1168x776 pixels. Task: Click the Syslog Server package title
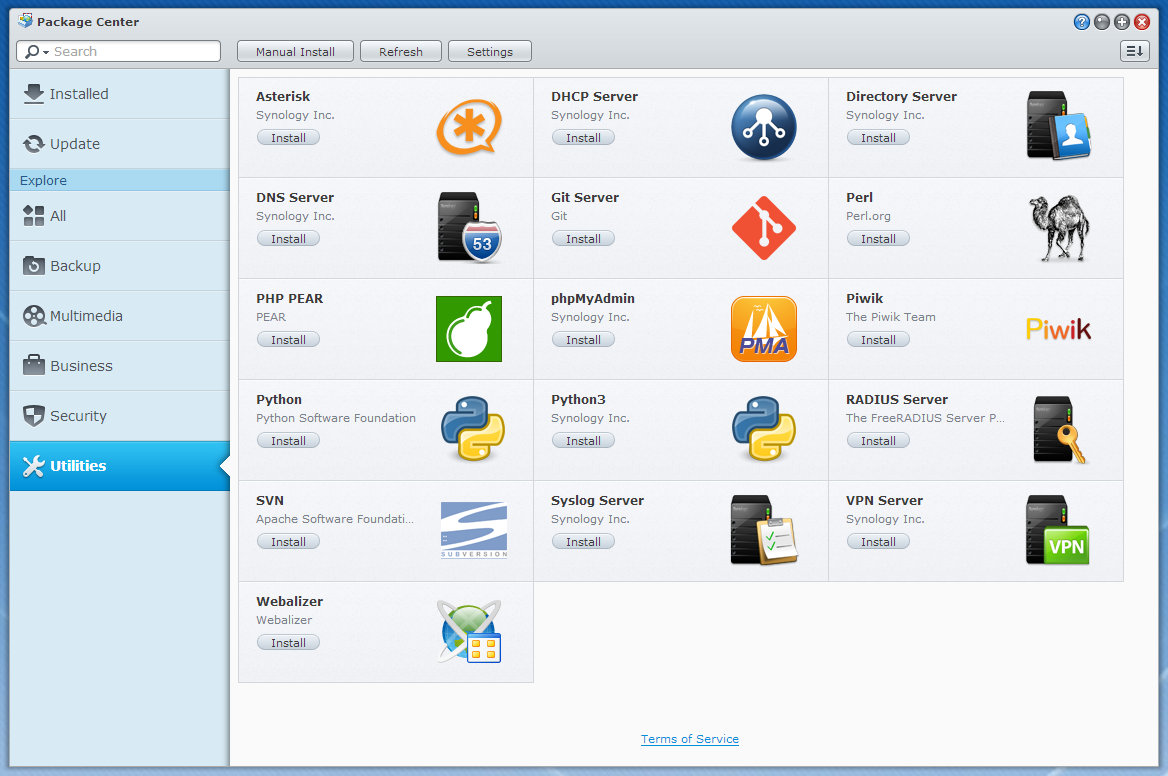[597, 500]
